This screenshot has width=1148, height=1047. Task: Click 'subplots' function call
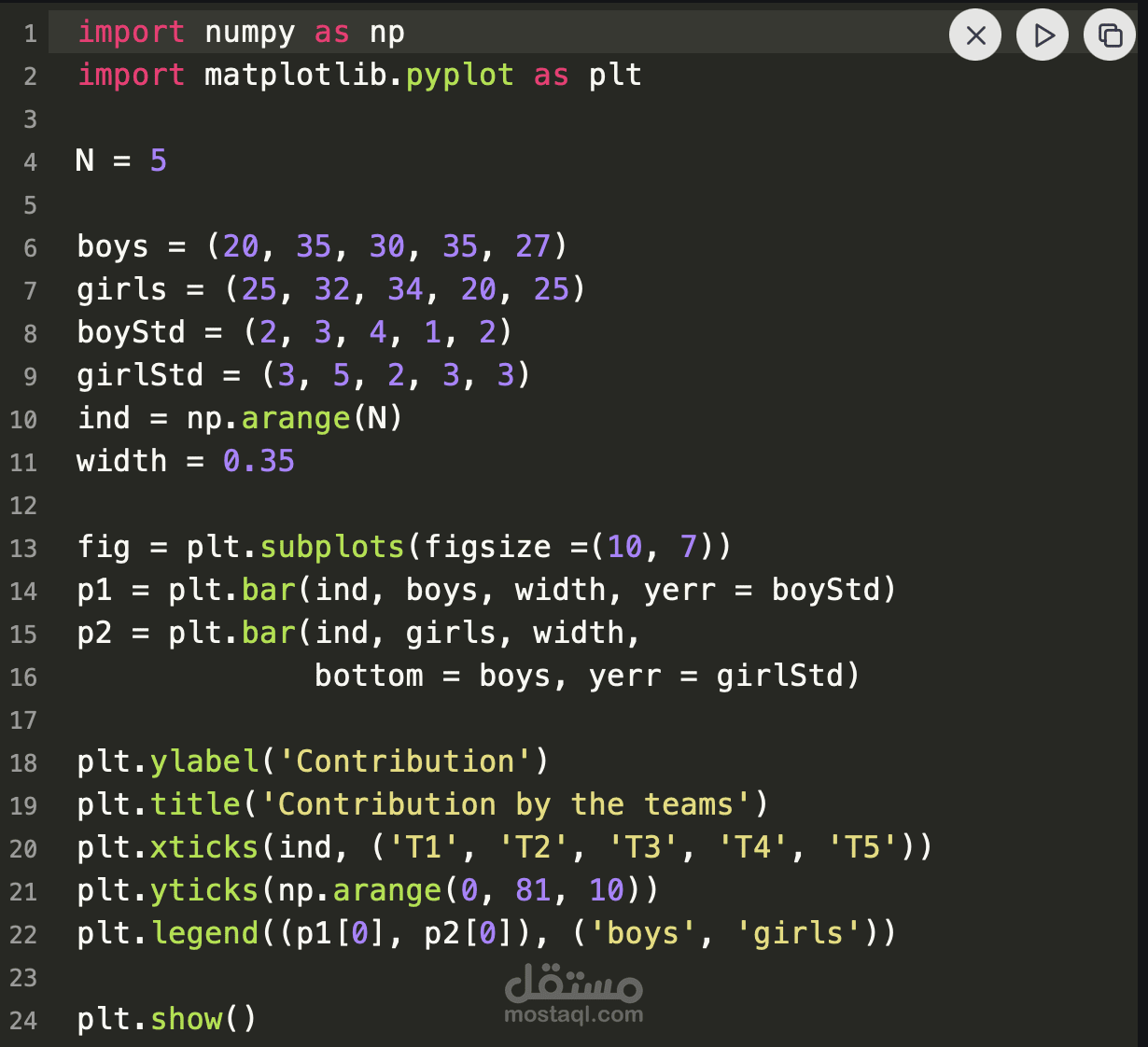coord(332,548)
